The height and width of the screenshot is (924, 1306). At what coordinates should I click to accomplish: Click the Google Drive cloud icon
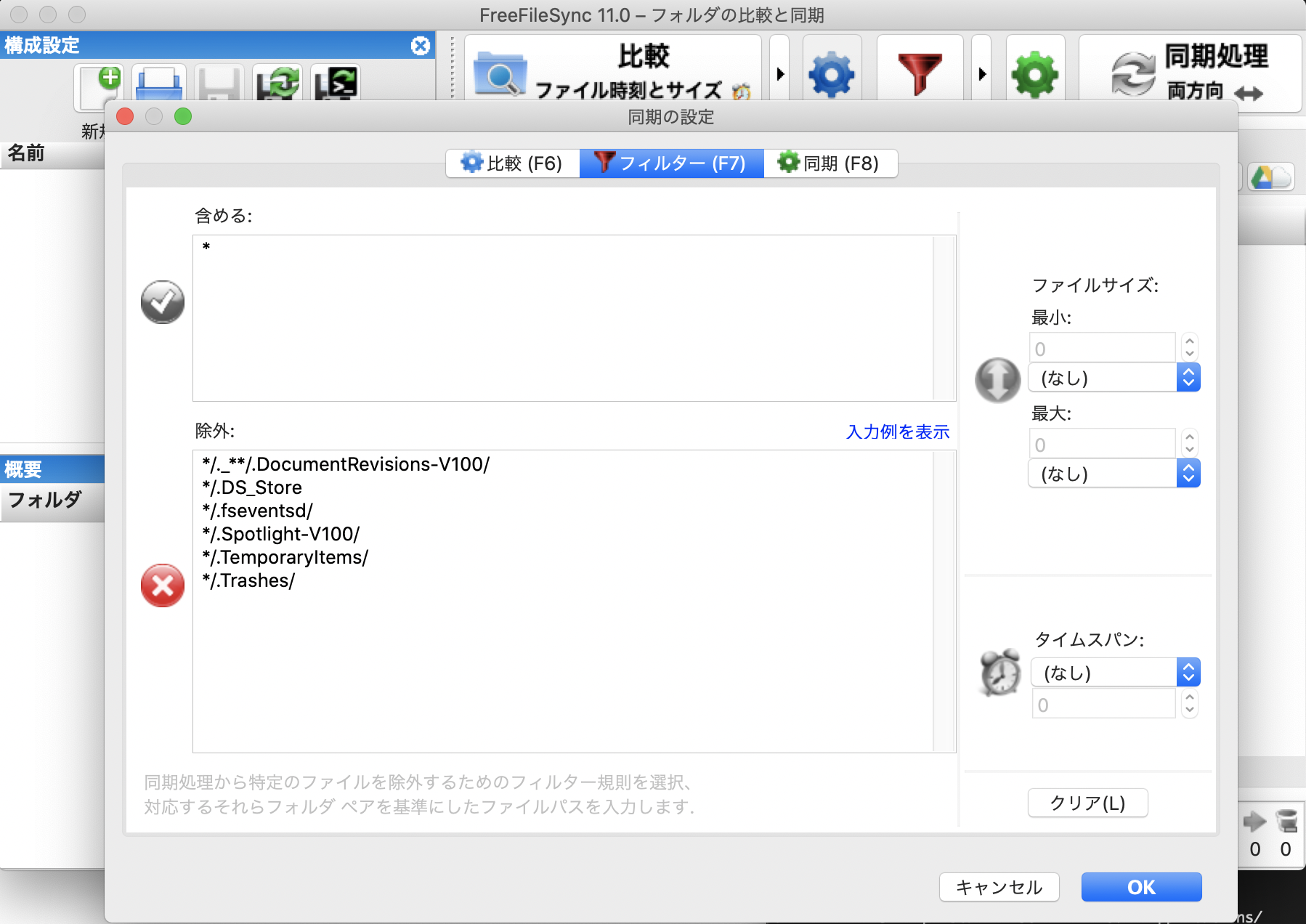point(1271,177)
